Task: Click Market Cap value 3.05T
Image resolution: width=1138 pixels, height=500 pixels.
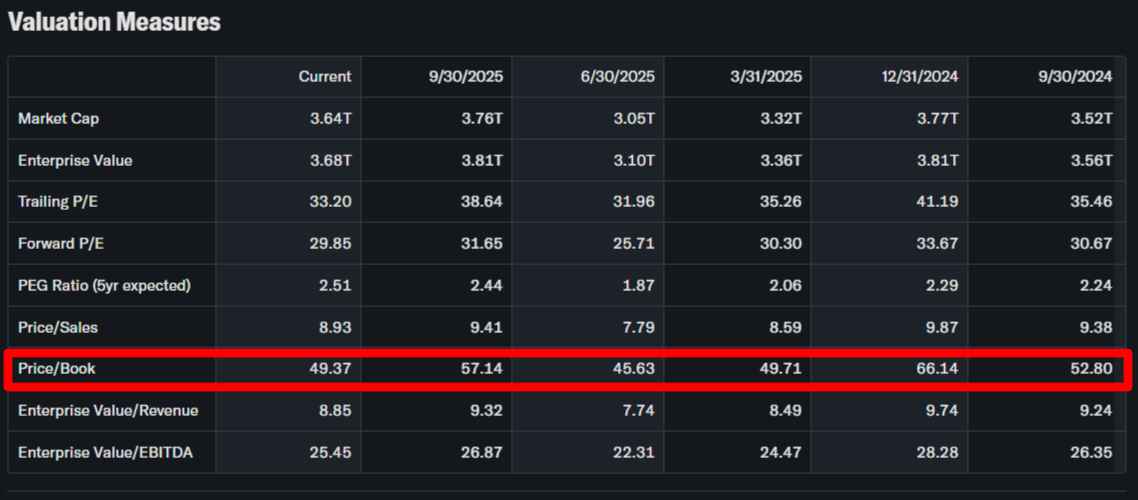Action: coord(634,118)
